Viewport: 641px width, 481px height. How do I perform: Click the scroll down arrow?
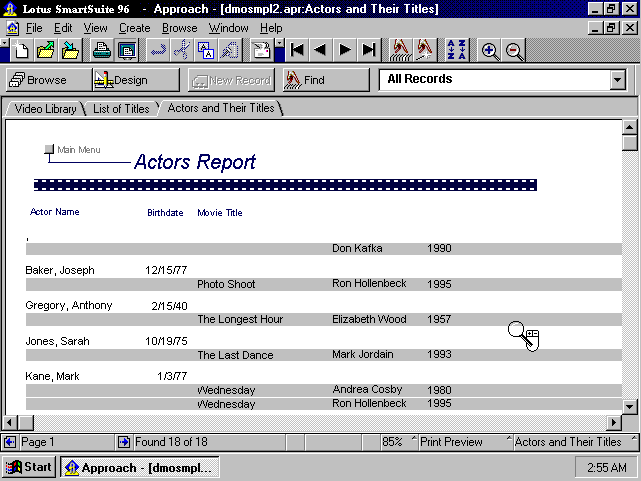click(x=630, y=407)
